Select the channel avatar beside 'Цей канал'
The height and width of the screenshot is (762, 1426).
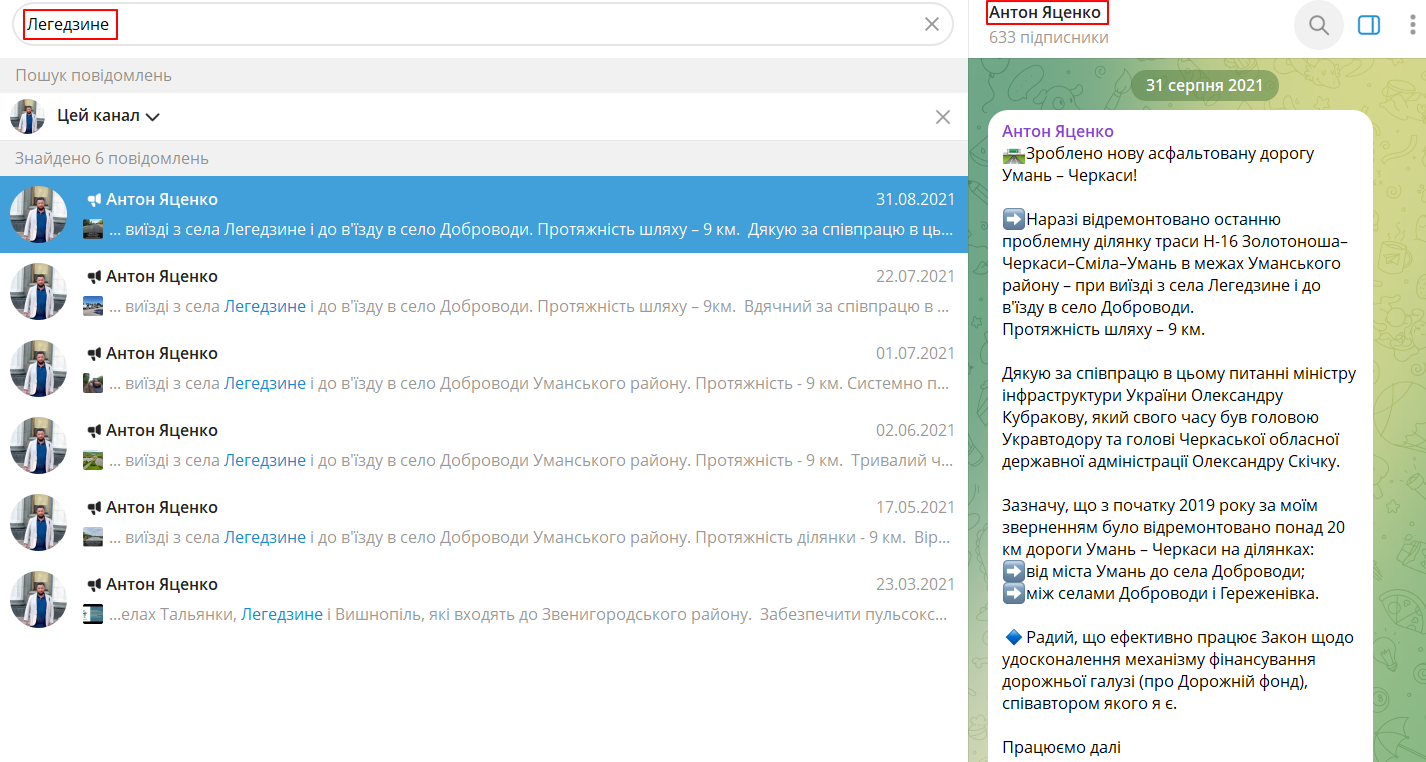[x=27, y=116]
